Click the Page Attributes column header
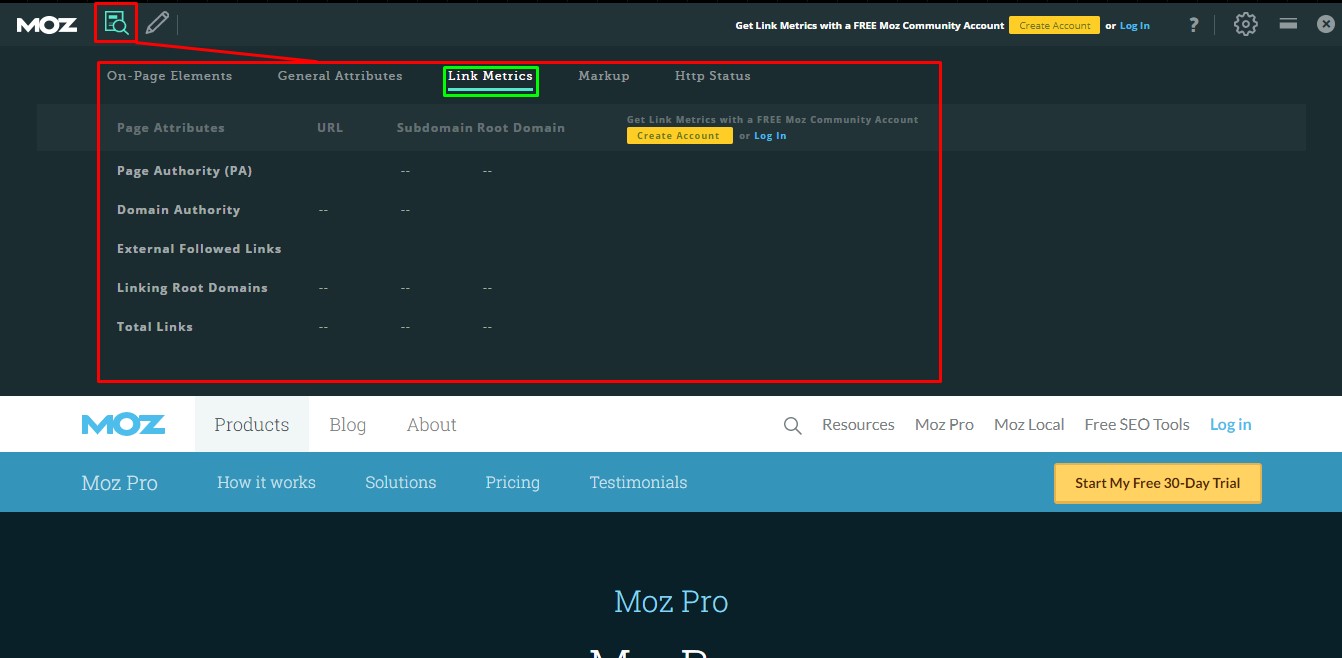Viewport: 1342px width, 658px height. tap(171, 128)
